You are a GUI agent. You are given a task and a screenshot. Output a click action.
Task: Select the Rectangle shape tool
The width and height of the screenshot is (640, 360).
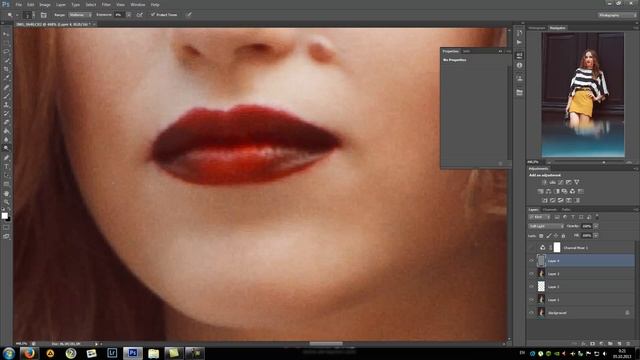click(x=6, y=184)
